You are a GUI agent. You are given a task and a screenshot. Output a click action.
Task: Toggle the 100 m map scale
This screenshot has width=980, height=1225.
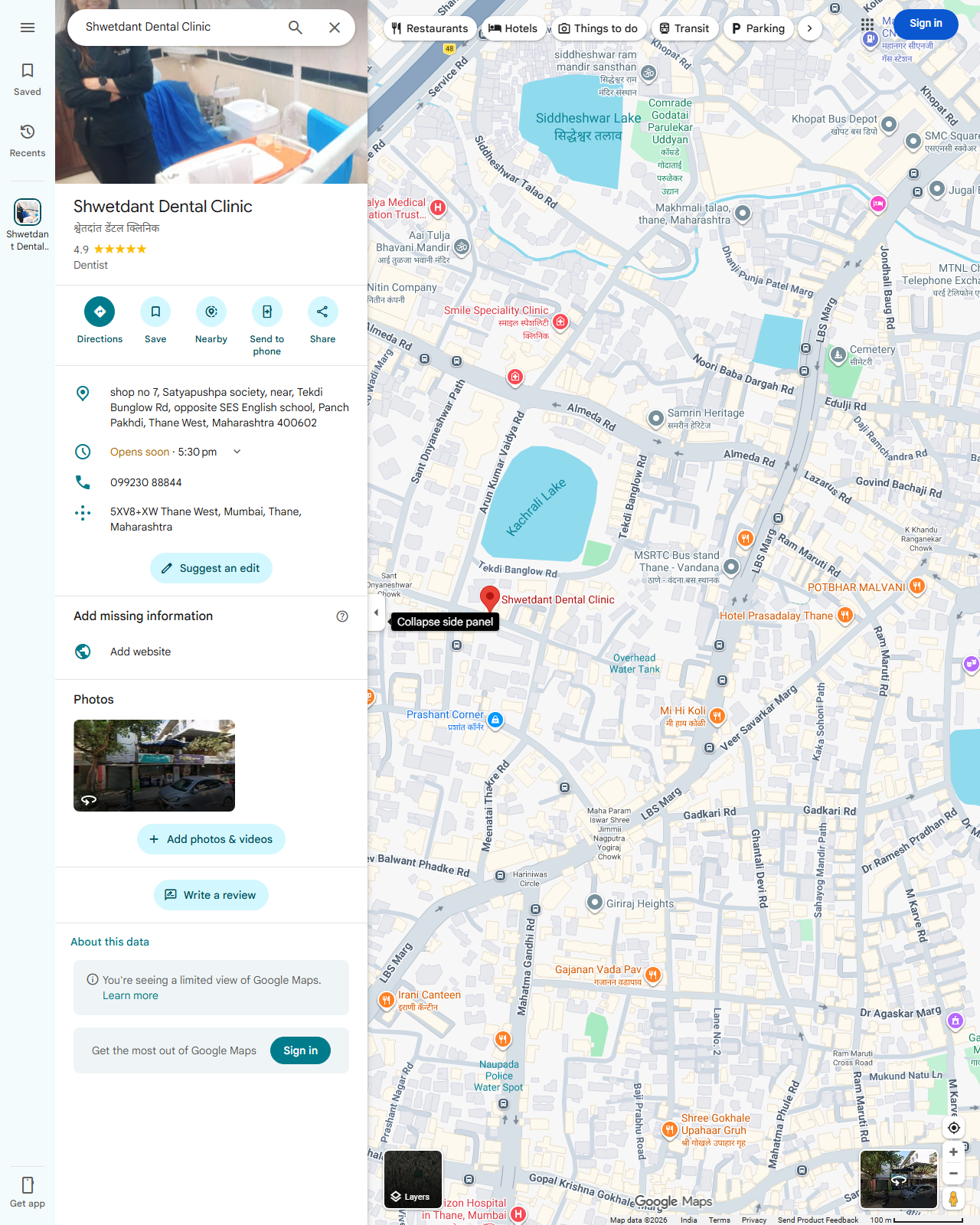[x=916, y=1220]
